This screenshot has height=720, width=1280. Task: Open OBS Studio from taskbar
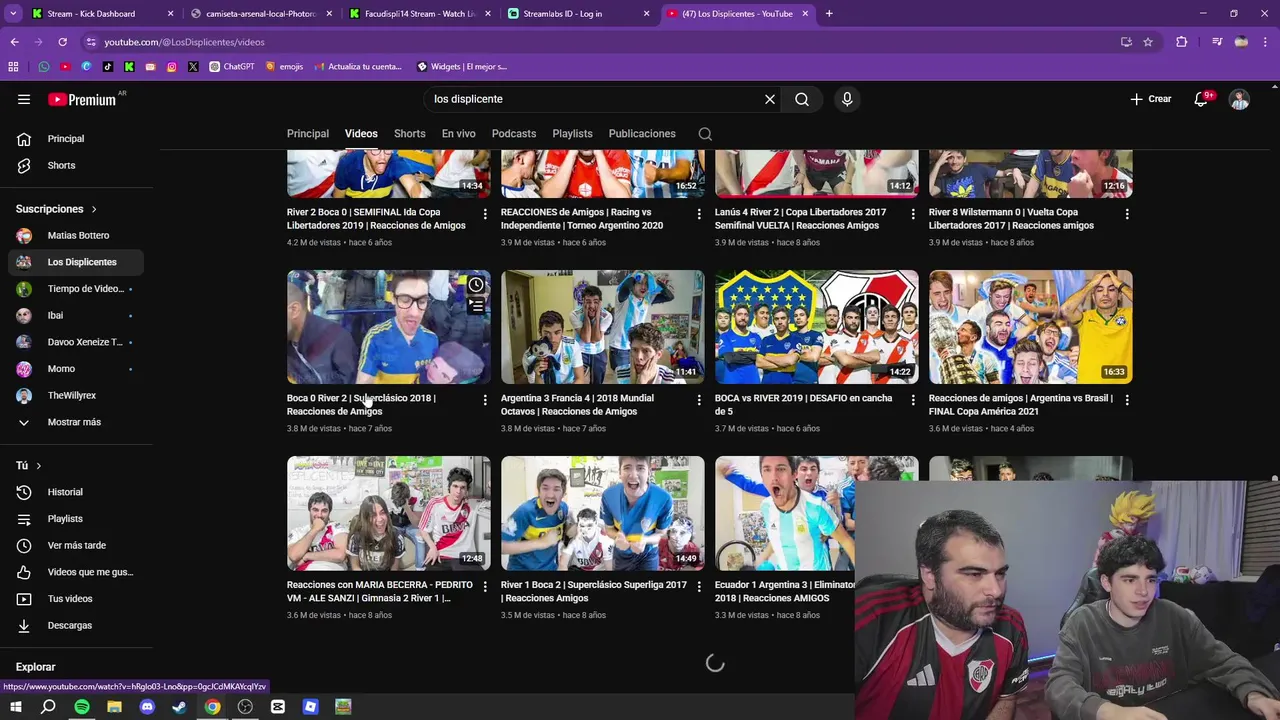tap(245, 707)
